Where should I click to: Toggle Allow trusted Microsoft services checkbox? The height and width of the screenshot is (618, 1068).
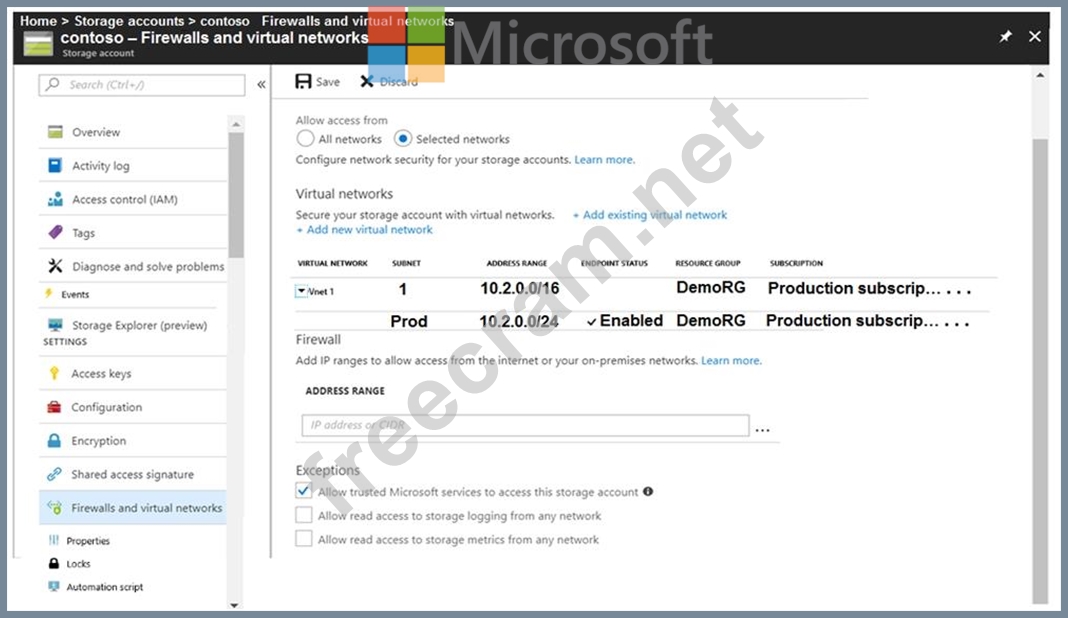click(304, 491)
